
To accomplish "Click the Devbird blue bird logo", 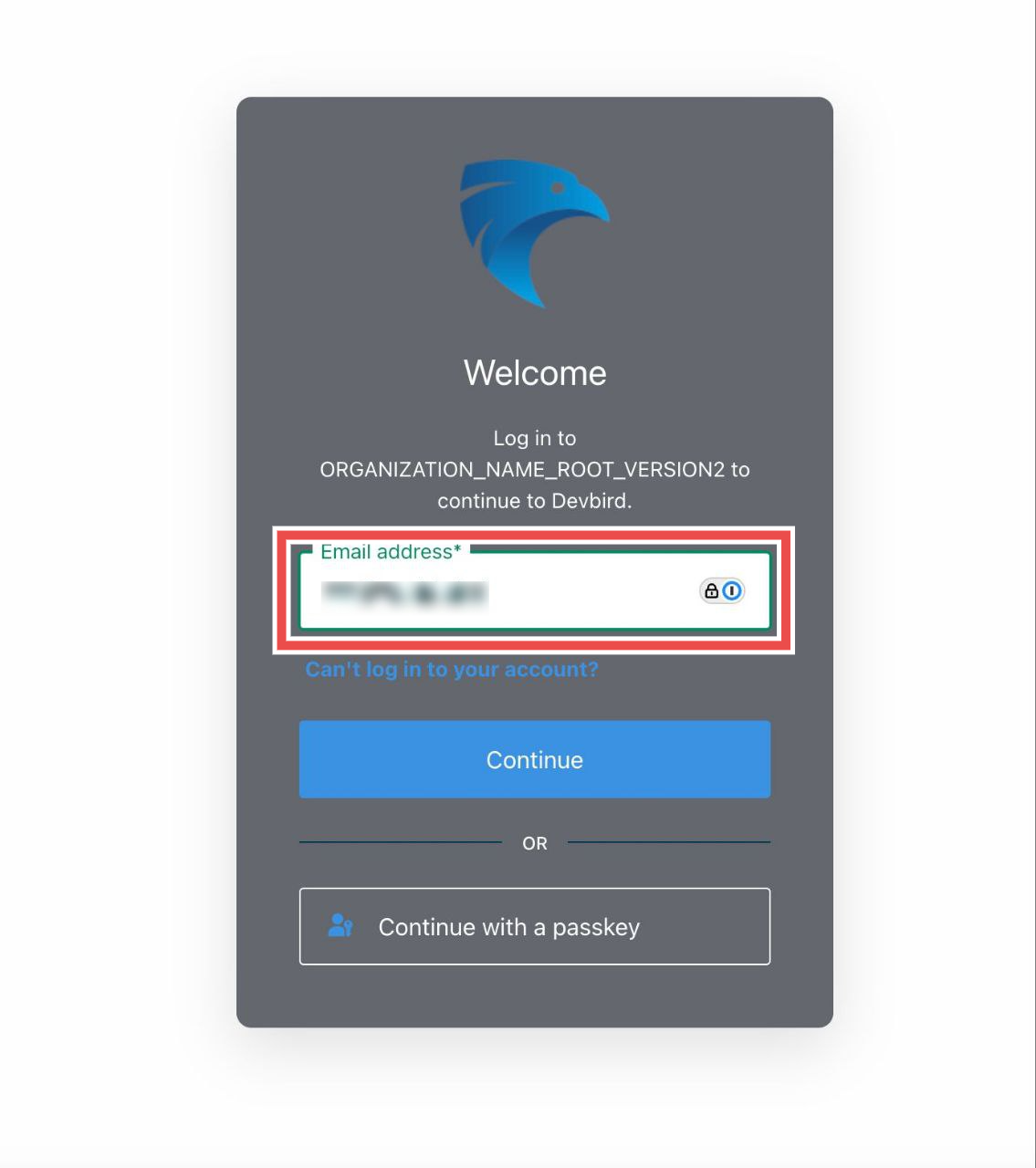I will tap(534, 233).
